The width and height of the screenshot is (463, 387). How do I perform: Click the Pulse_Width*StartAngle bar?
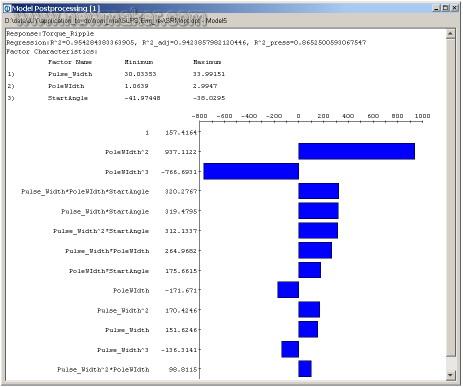click(318, 211)
